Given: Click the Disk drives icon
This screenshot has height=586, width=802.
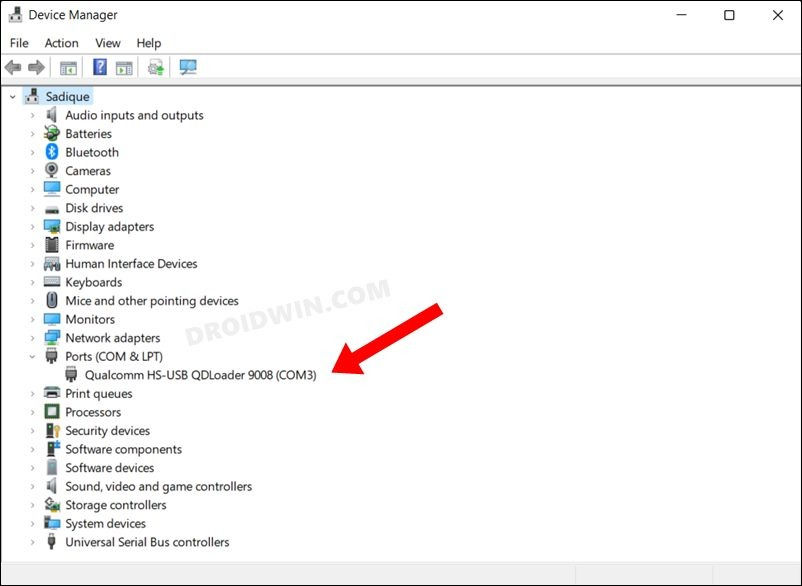Looking at the screenshot, I should (52, 209).
